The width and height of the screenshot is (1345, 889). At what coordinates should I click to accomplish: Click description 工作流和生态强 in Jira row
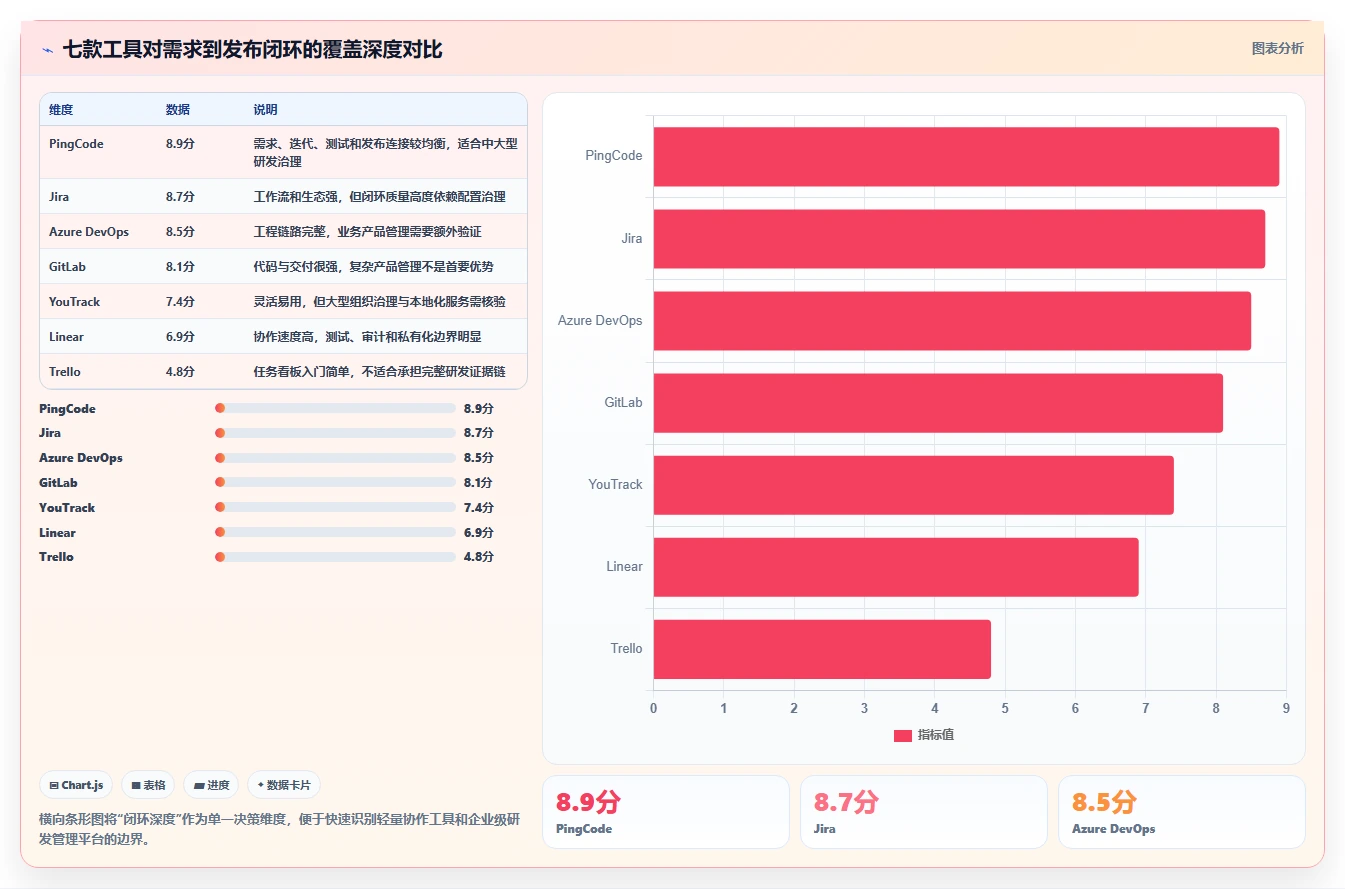point(379,197)
